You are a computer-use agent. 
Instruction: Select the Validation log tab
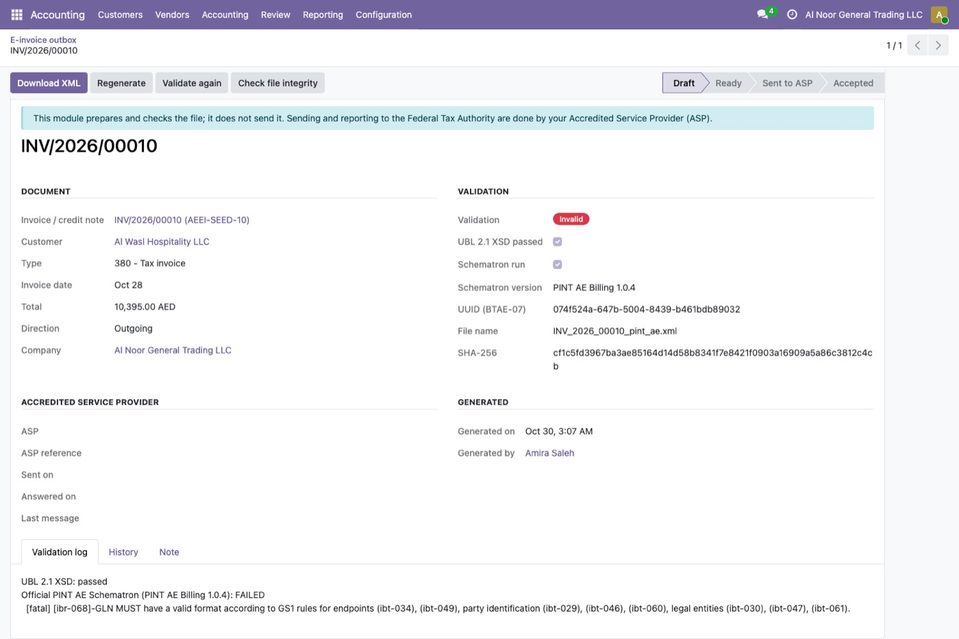(x=60, y=552)
